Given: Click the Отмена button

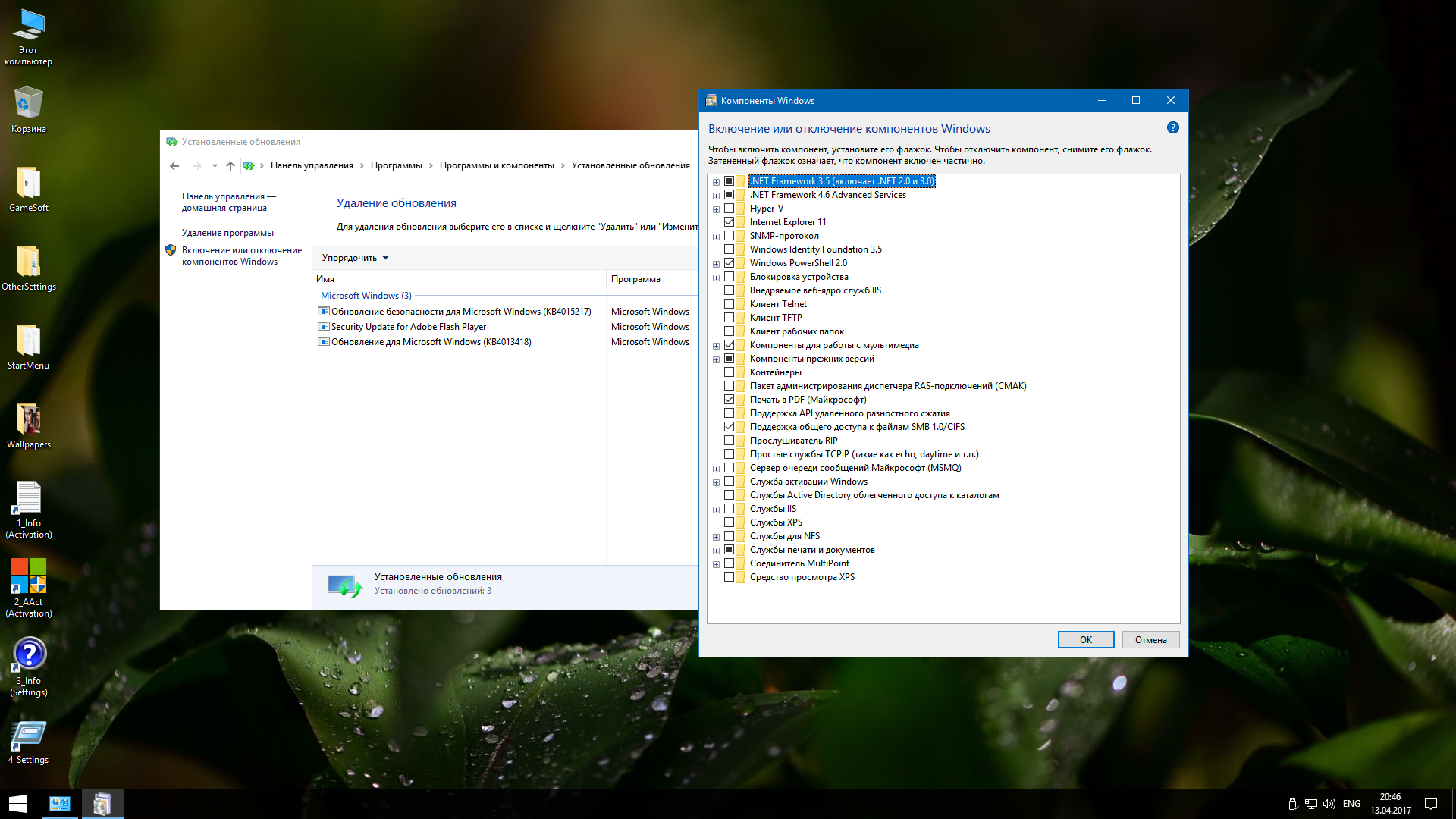Looking at the screenshot, I should pyautogui.click(x=1150, y=640).
